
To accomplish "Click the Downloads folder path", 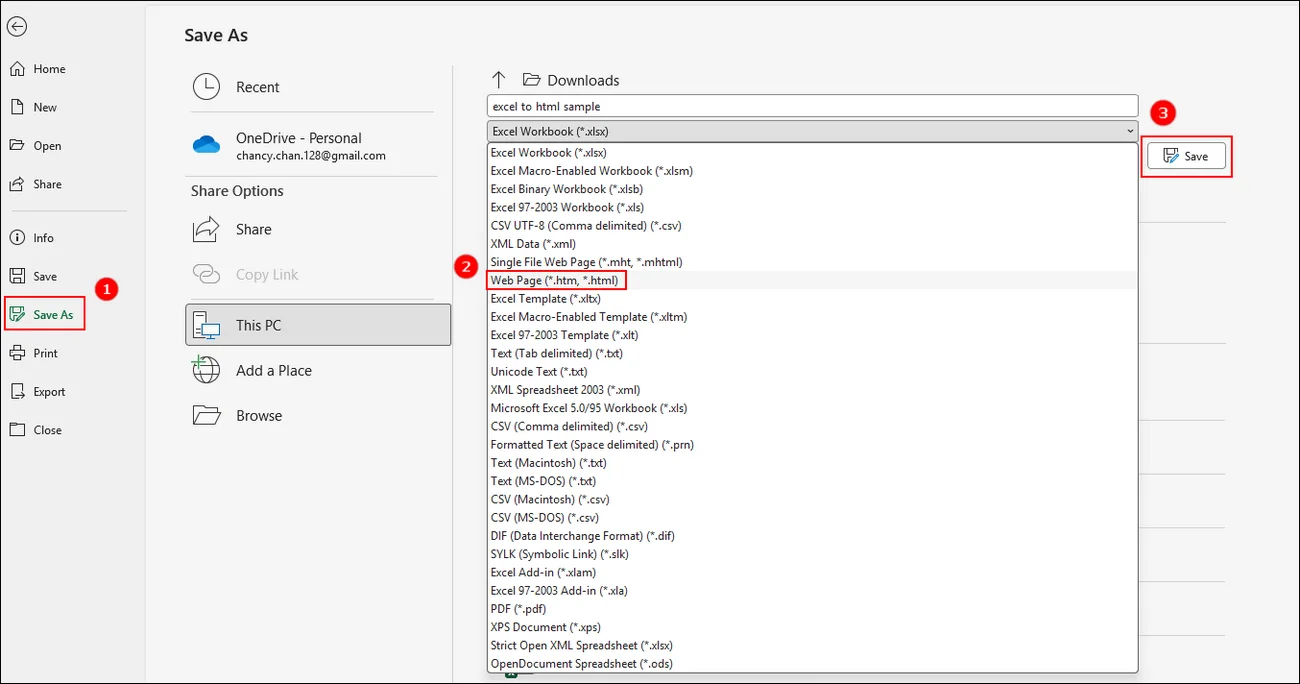I will pyautogui.click(x=571, y=80).
